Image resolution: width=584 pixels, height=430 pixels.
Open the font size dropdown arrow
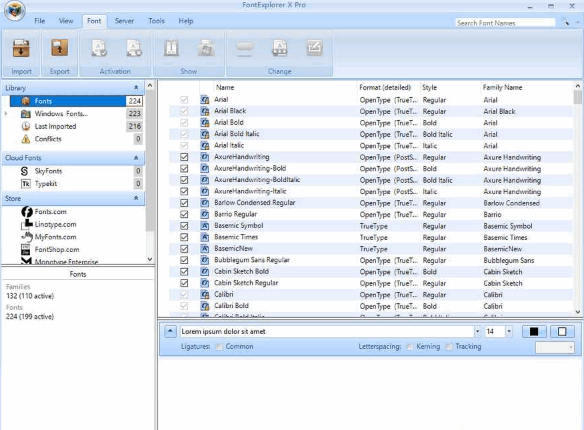[509, 331]
